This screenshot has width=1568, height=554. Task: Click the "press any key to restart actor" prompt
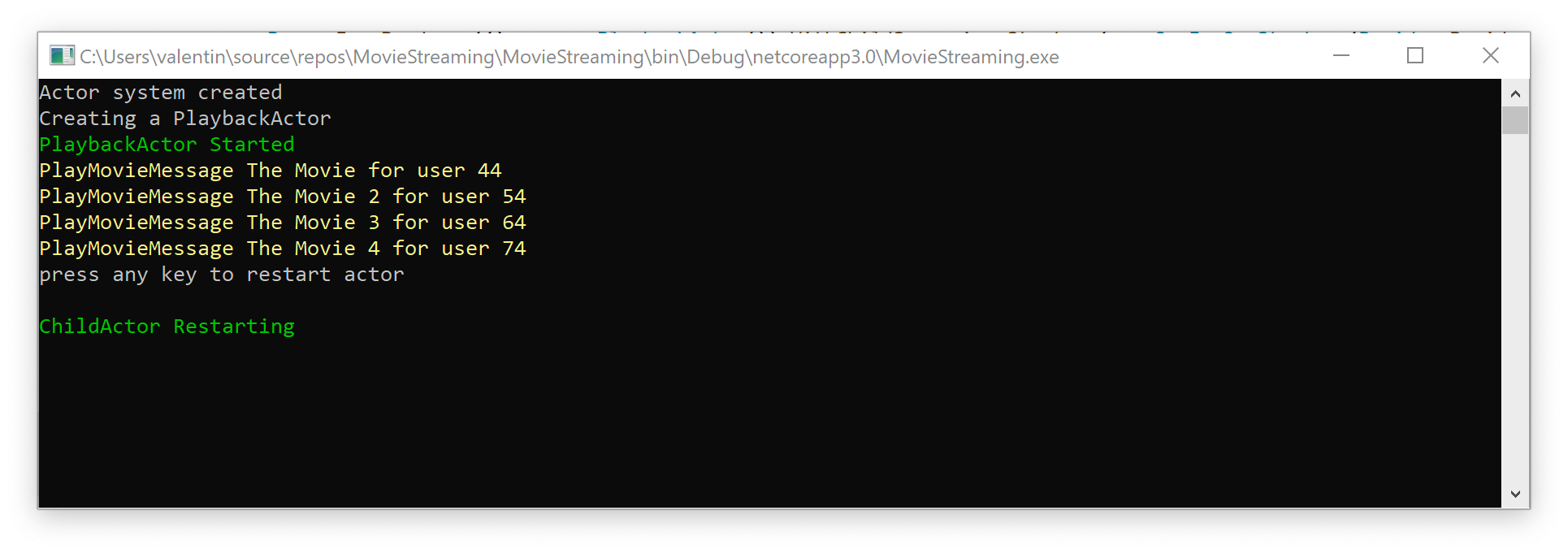point(222,275)
